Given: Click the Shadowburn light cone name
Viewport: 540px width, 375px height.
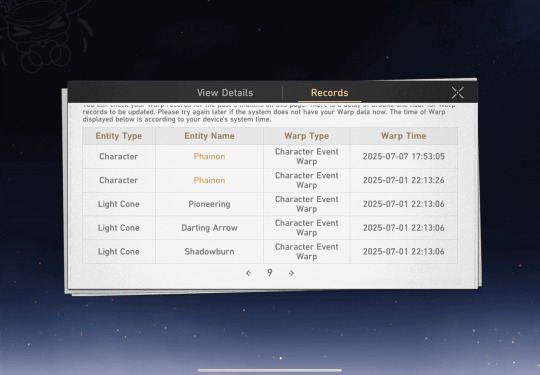Looking at the screenshot, I should (x=209, y=251).
